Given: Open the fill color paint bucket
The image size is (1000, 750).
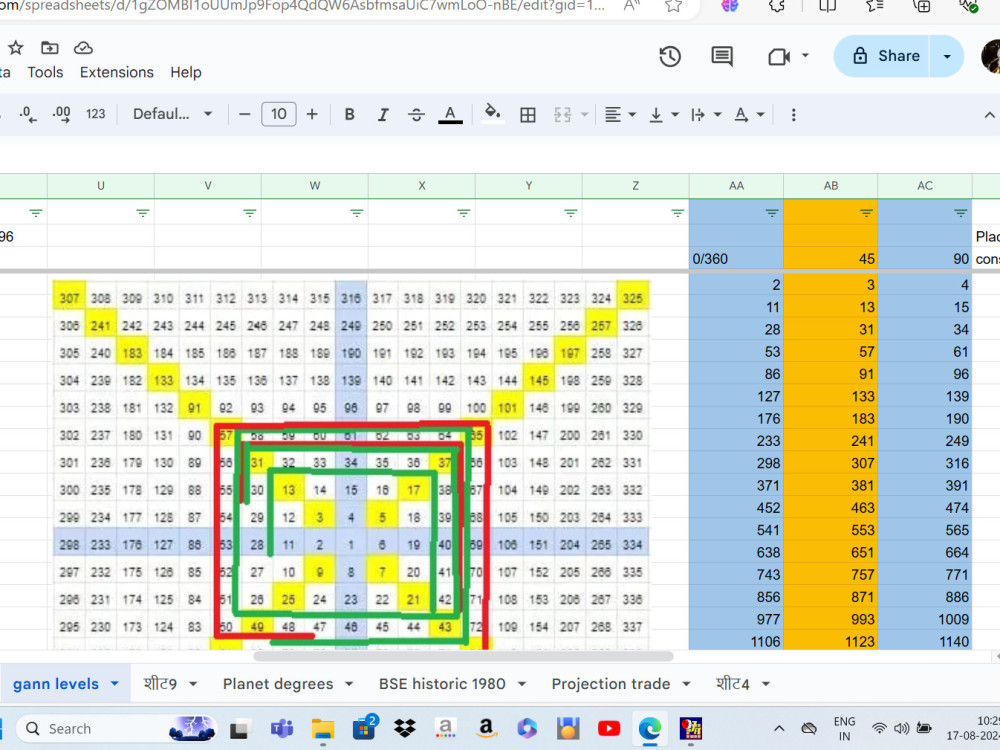Looking at the screenshot, I should click(492, 114).
